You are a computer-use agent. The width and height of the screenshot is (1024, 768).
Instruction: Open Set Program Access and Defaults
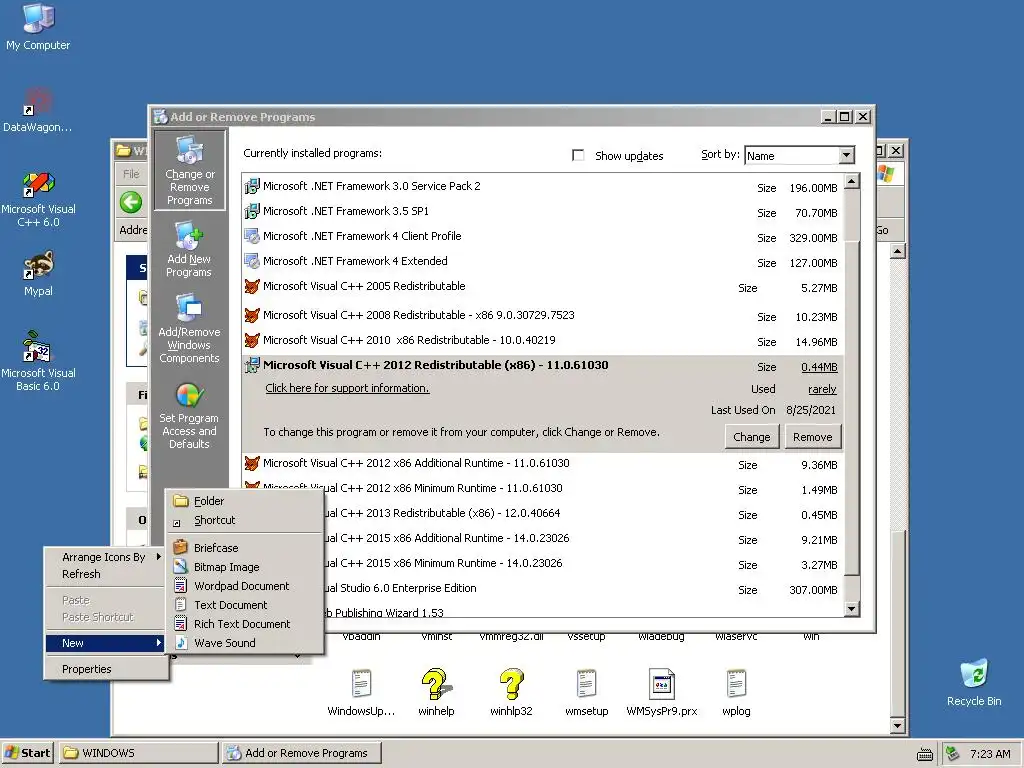189,415
